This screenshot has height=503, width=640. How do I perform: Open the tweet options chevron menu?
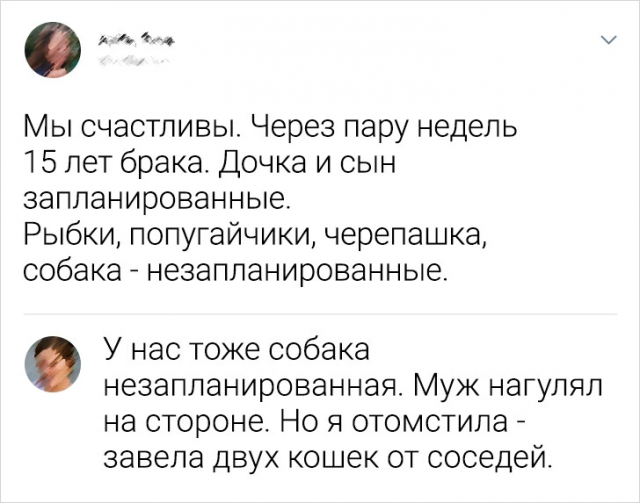[611, 40]
